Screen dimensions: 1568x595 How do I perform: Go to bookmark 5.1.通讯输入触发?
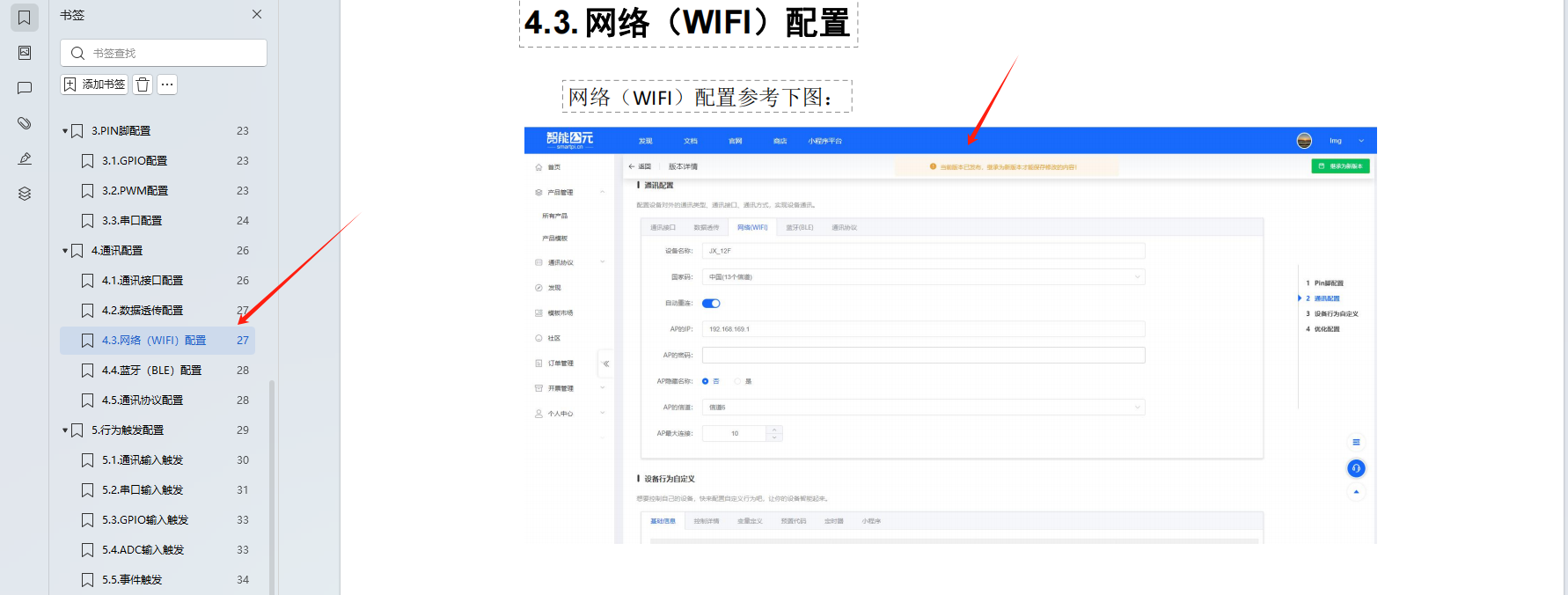coord(143,459)
